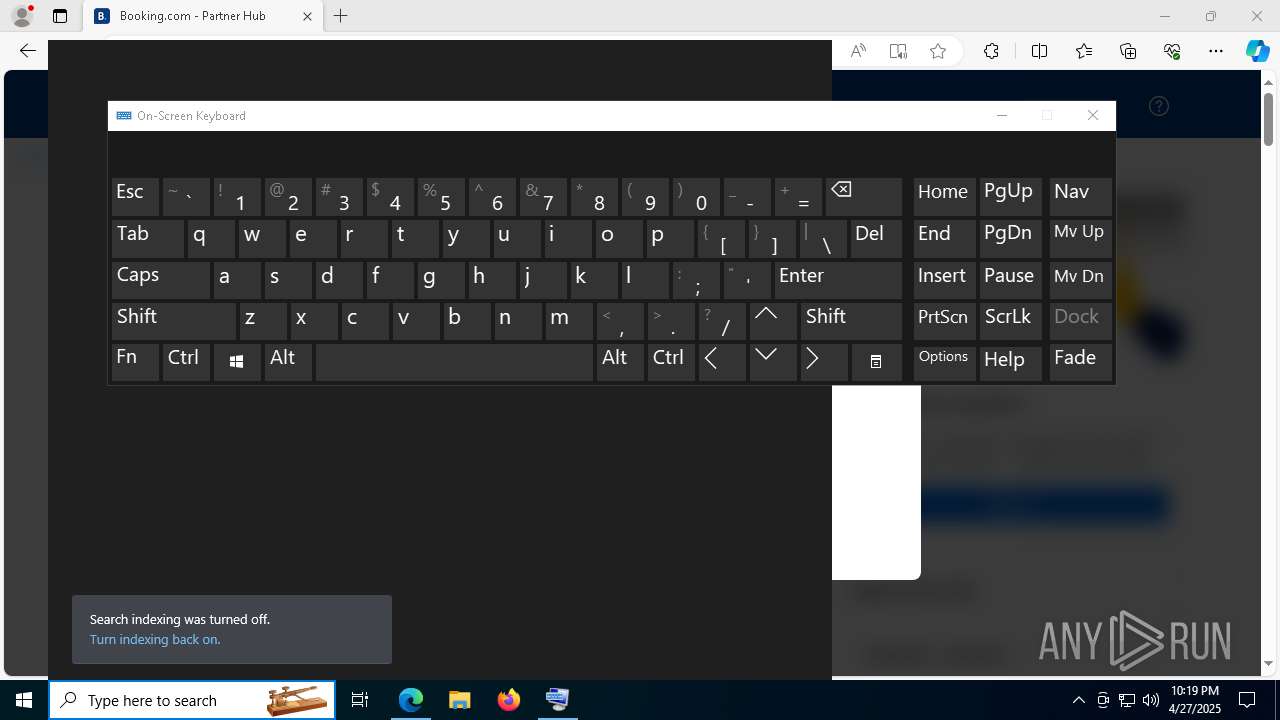The image size is (1280, 720).
Task: Click the browser vertical scrollbar thumb
Action: (x=1268, y=119)
